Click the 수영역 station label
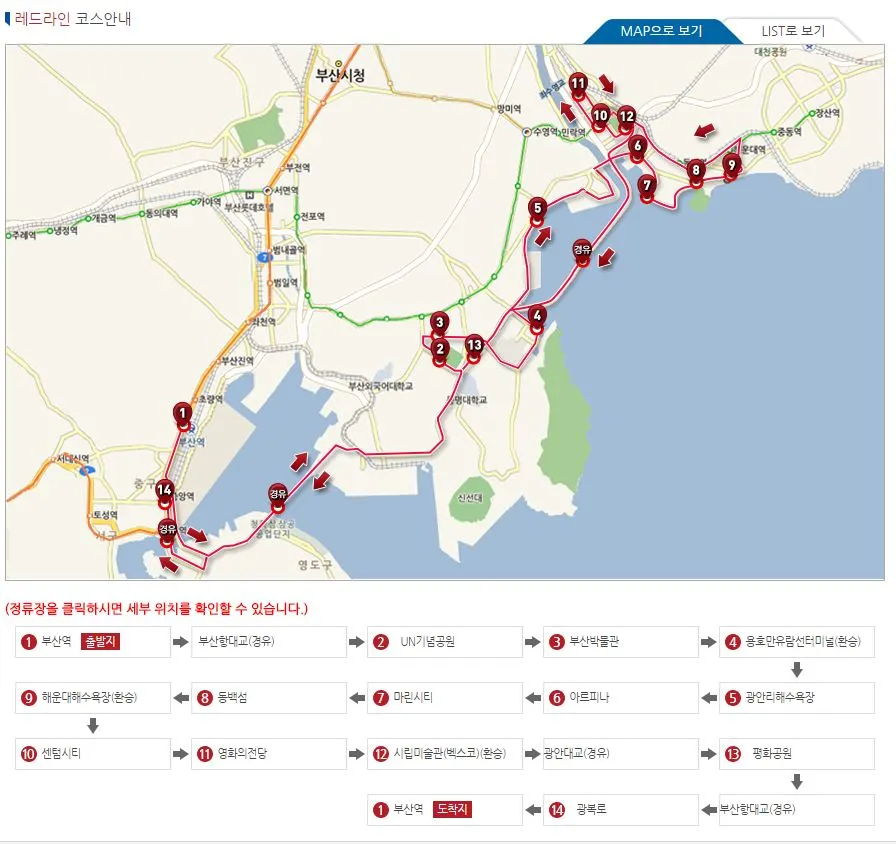 click(x=546, y=132)
